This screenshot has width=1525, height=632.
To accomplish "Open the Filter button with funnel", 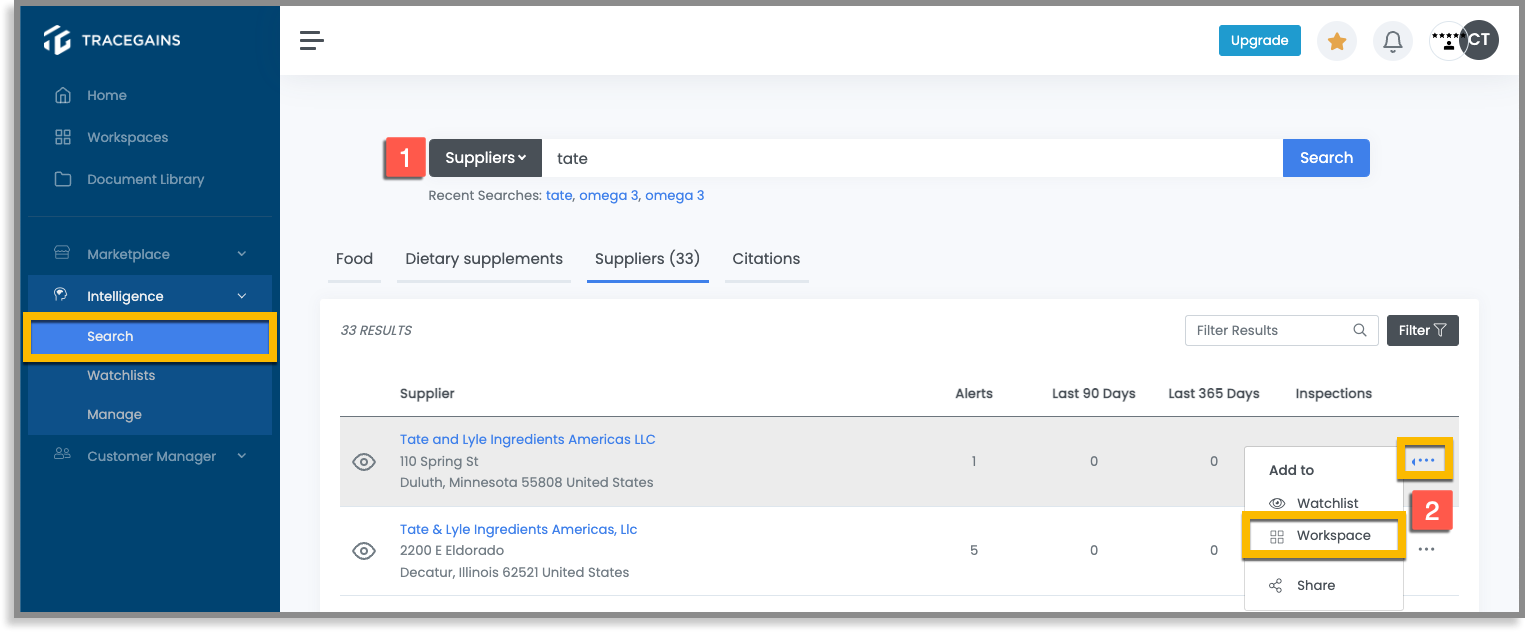I will 1422,330.
